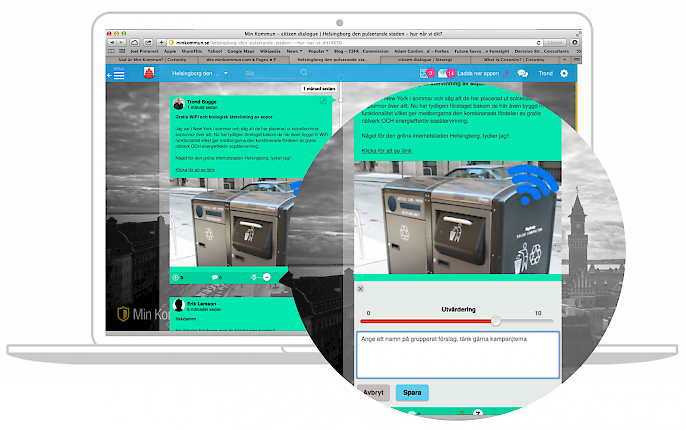This screenshot has height=430, width=686.
Task: Close the evaluation panel with X
Action: pos(360,289)
